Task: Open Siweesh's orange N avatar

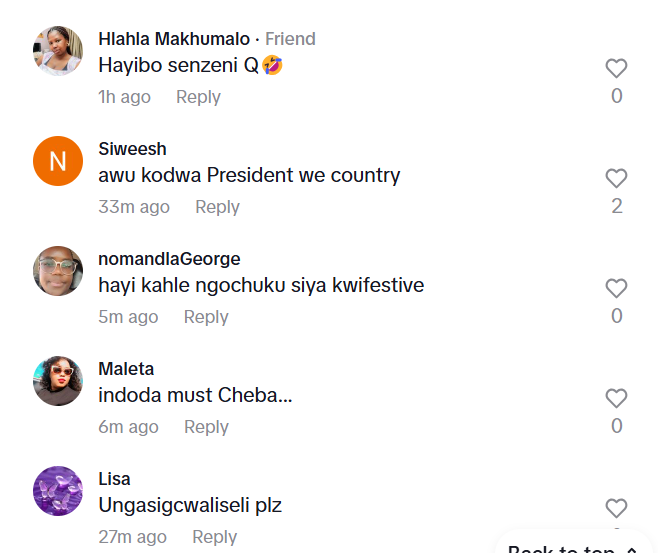Action: 58,161
